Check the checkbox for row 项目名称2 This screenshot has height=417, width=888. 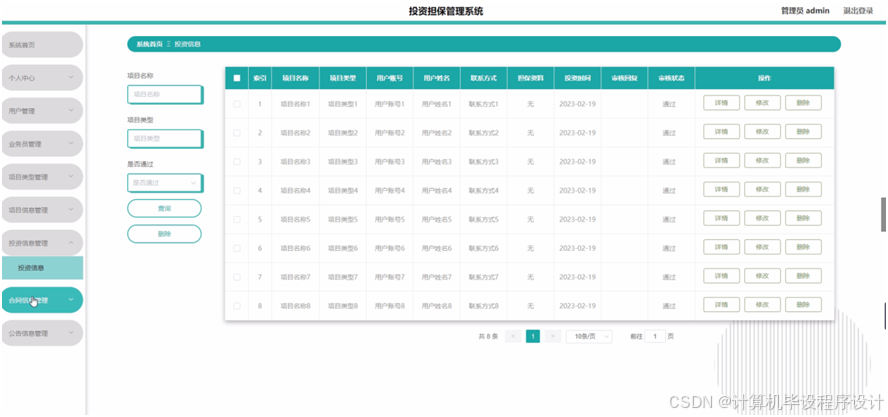pyautogui.click(x=237, y=133)
